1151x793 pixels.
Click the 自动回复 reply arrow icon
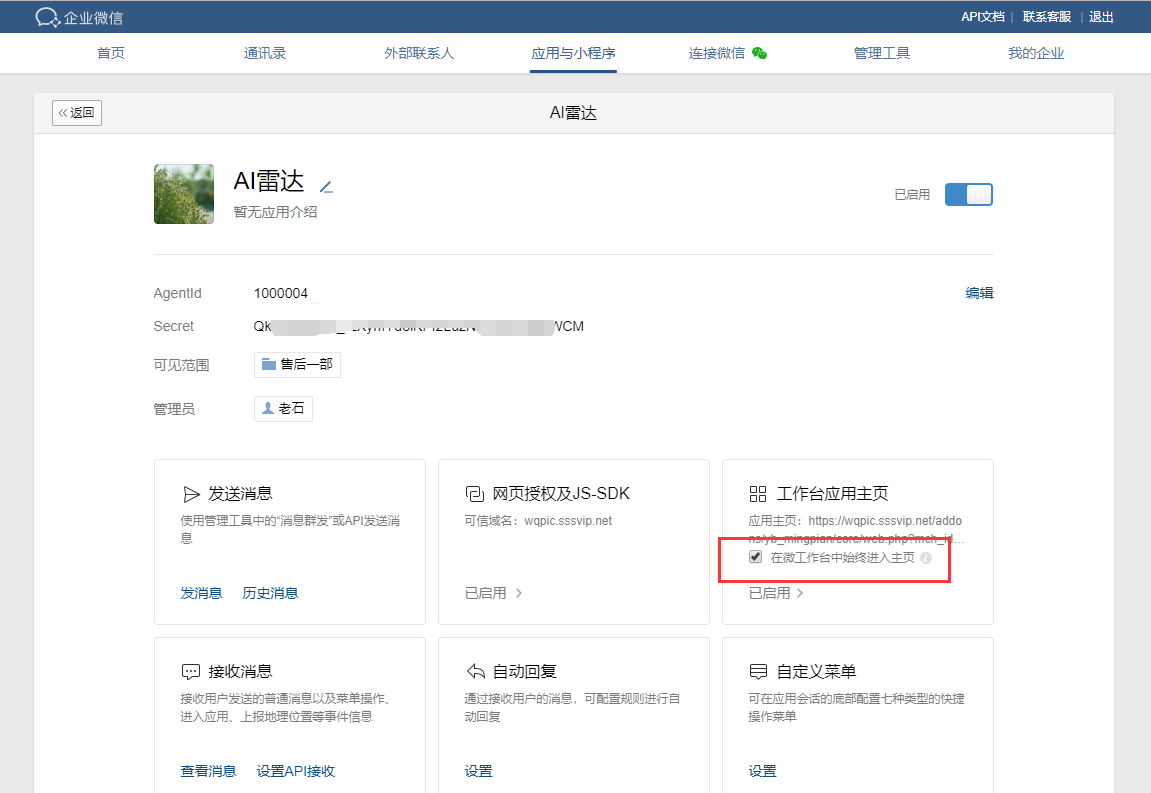point(474,672)
